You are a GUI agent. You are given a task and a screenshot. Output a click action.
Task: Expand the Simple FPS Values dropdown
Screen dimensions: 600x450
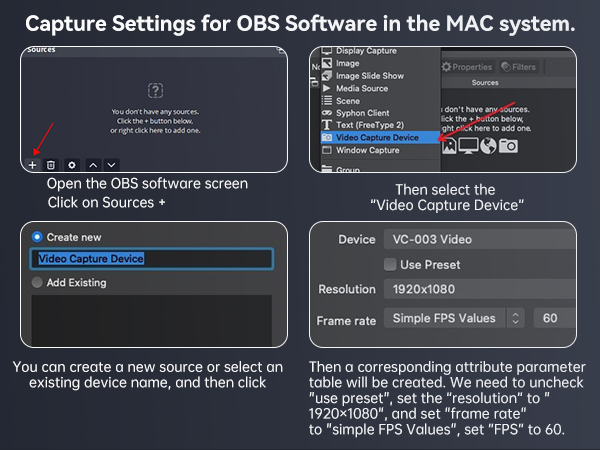pos(456,319)
